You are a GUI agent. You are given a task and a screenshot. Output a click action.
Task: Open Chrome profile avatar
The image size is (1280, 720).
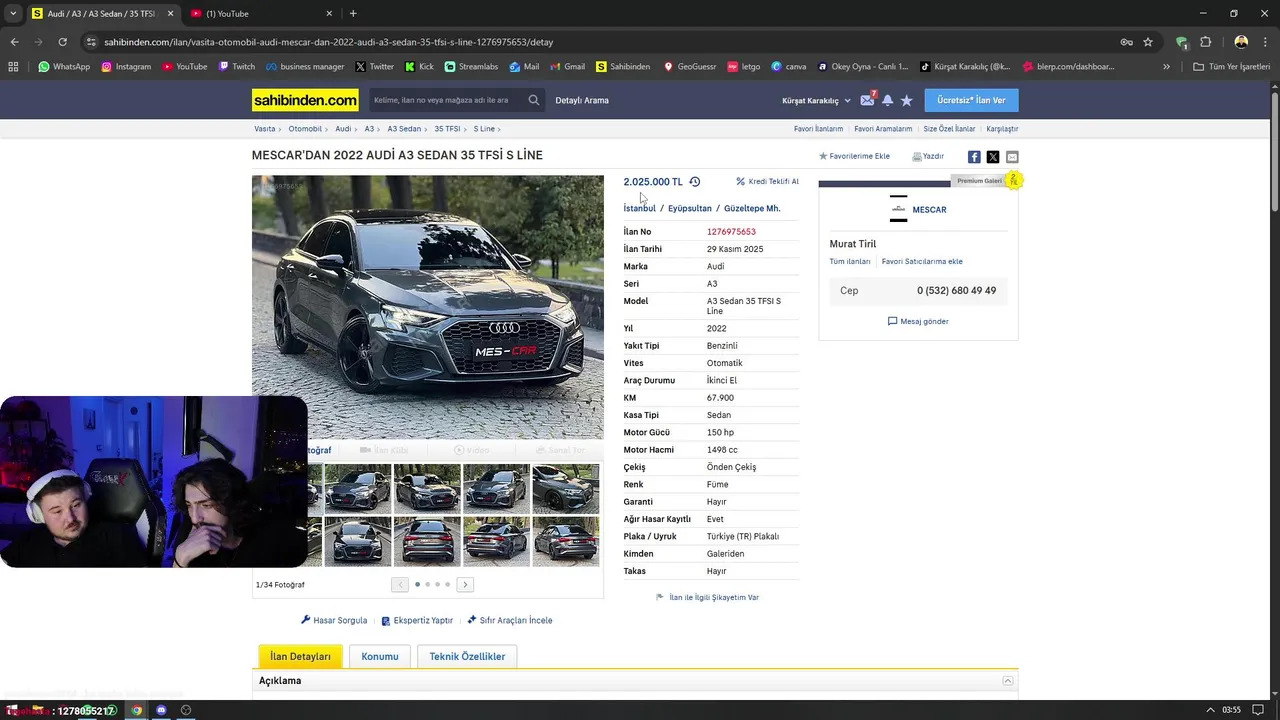(x=1241, y=42)
